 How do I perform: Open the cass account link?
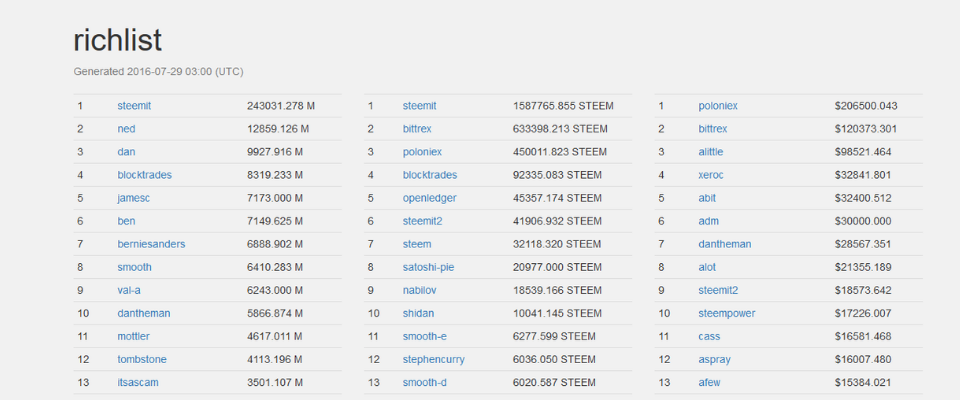(x=709, y=337)
